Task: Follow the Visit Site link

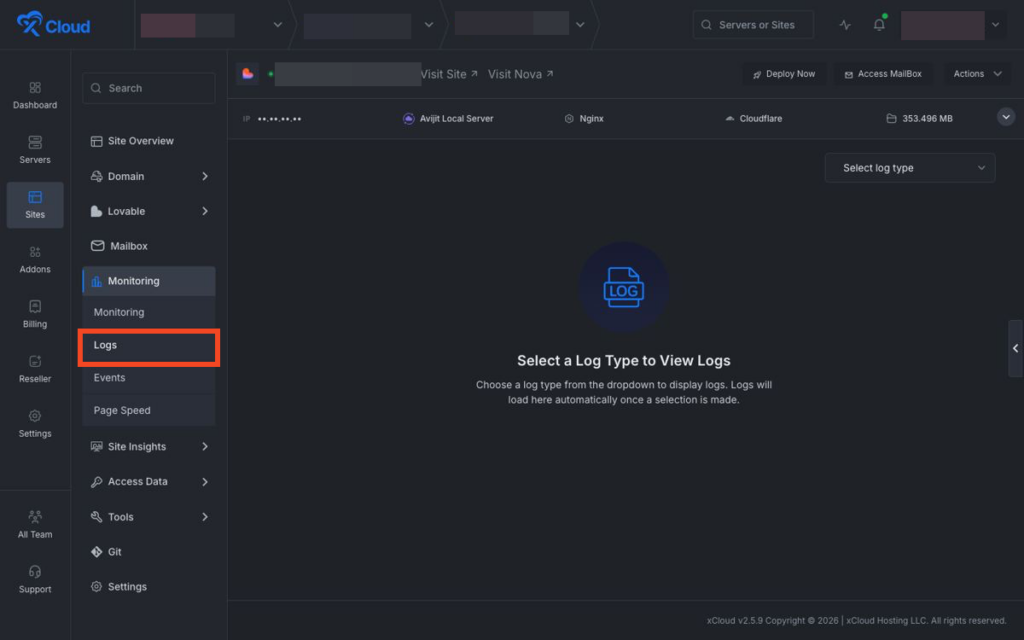Action: point(449,74)
